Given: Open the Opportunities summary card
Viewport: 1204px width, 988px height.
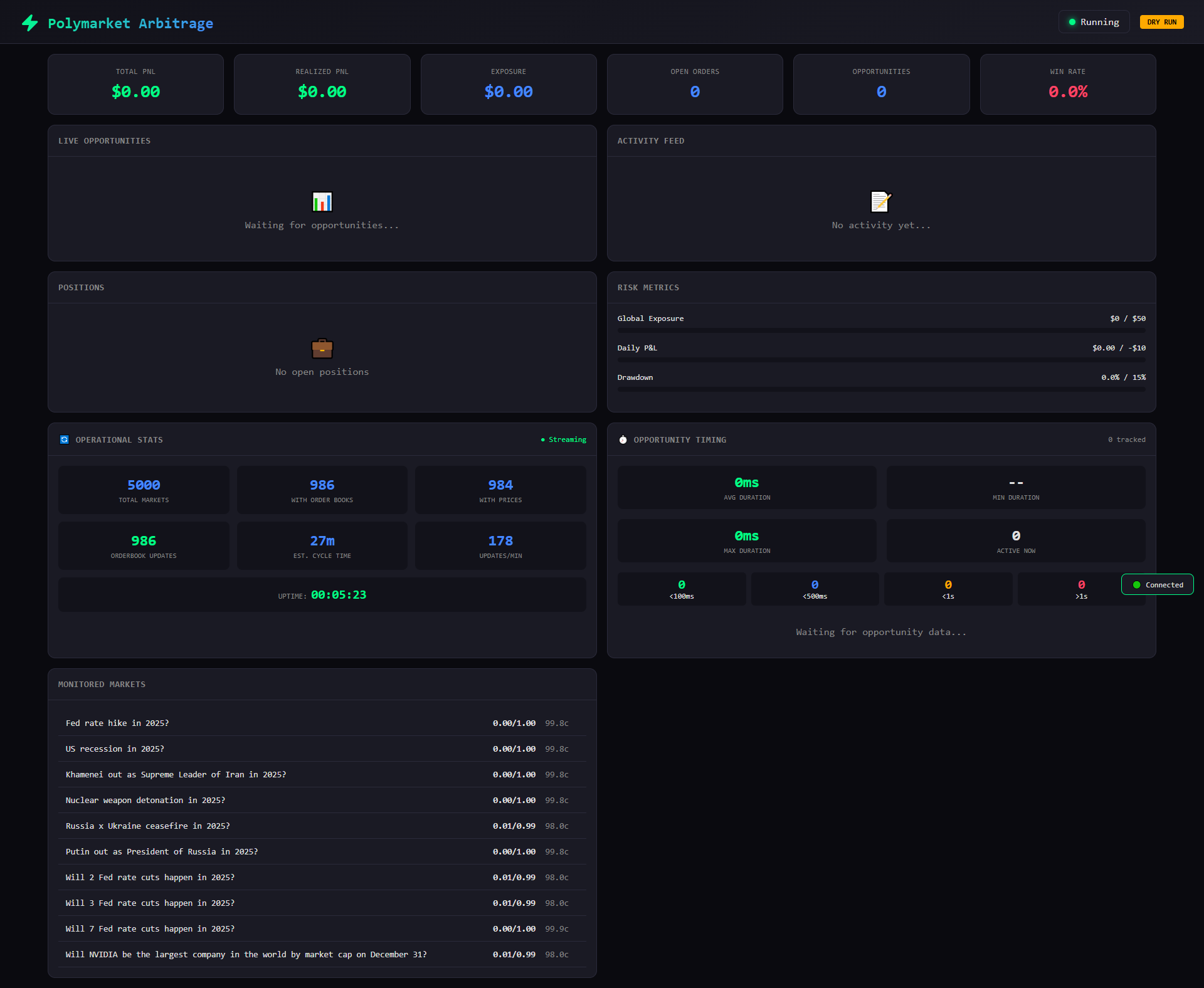Looking at the screenshot, I should [881, 84].
